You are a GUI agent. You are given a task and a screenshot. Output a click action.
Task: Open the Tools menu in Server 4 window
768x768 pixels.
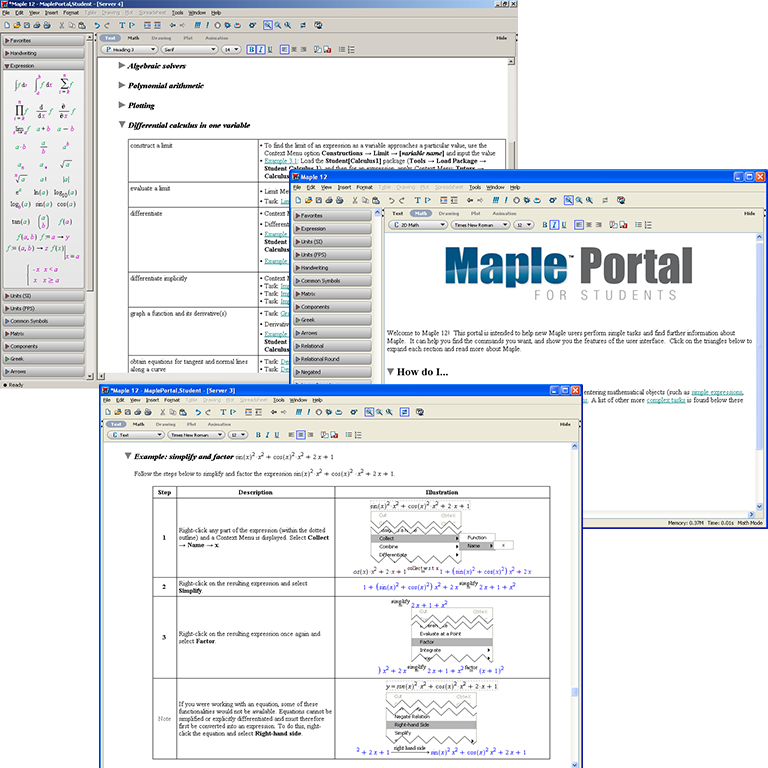pyautogui.click(x=176, y=12)
